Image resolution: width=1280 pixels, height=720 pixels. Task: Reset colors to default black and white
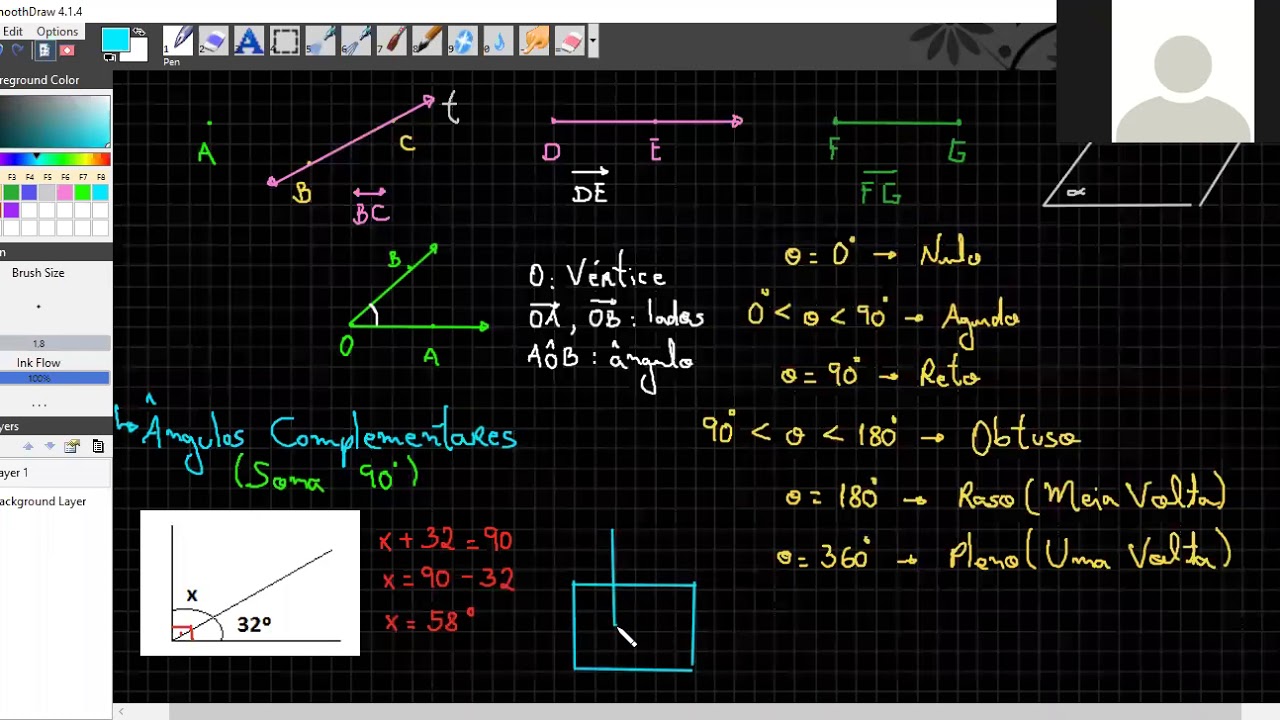tap(109, 58)
